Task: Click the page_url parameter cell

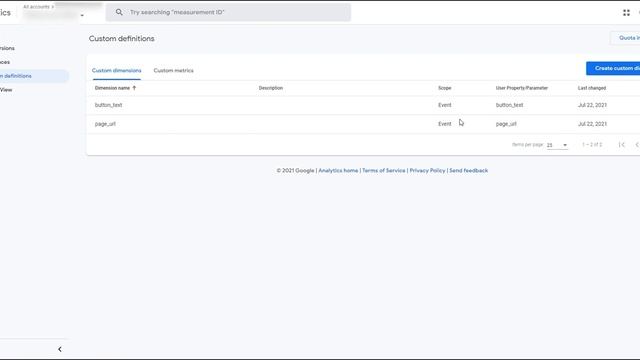Action: (506, 124)
